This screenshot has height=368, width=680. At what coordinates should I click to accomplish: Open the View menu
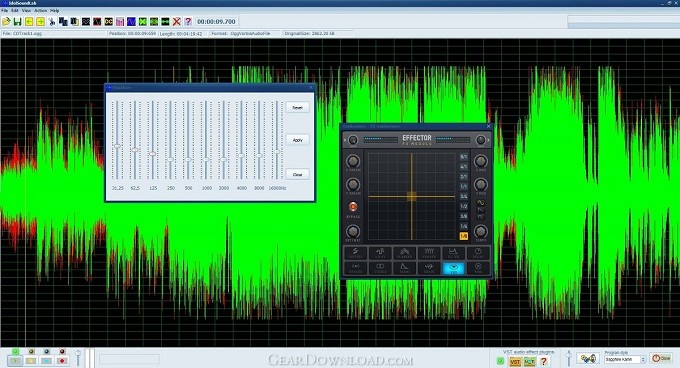tap(26, 10)
